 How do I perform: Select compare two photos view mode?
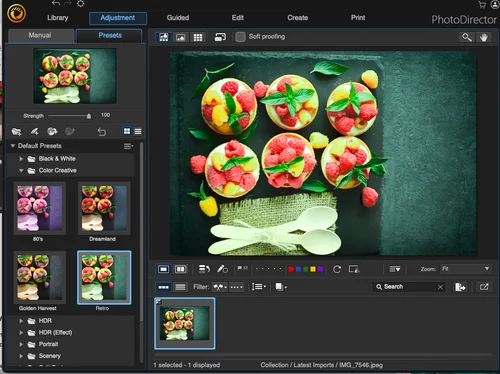[x=180, y=269]
